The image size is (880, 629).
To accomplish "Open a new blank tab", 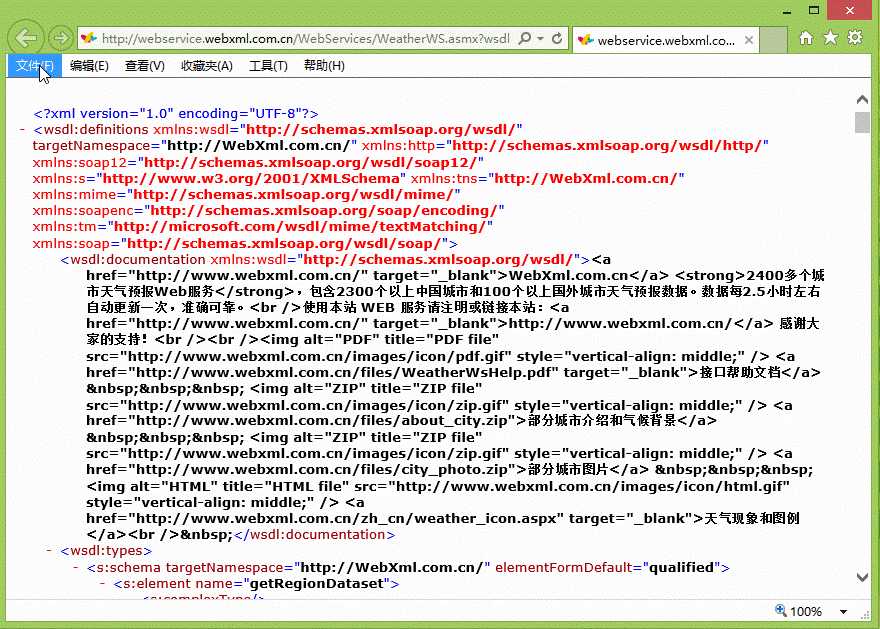I will point(773,40).
